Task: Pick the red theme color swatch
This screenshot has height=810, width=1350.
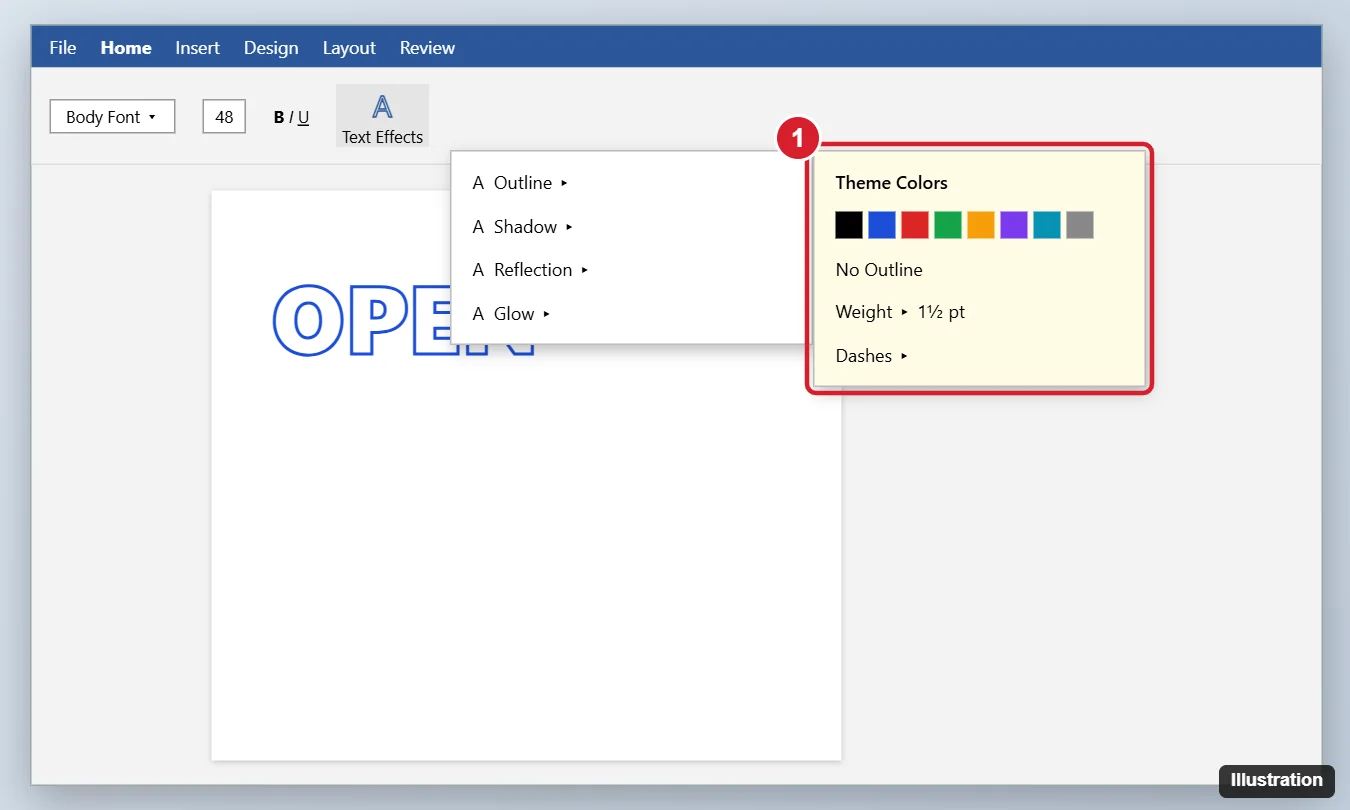Action: click(915, 225)
